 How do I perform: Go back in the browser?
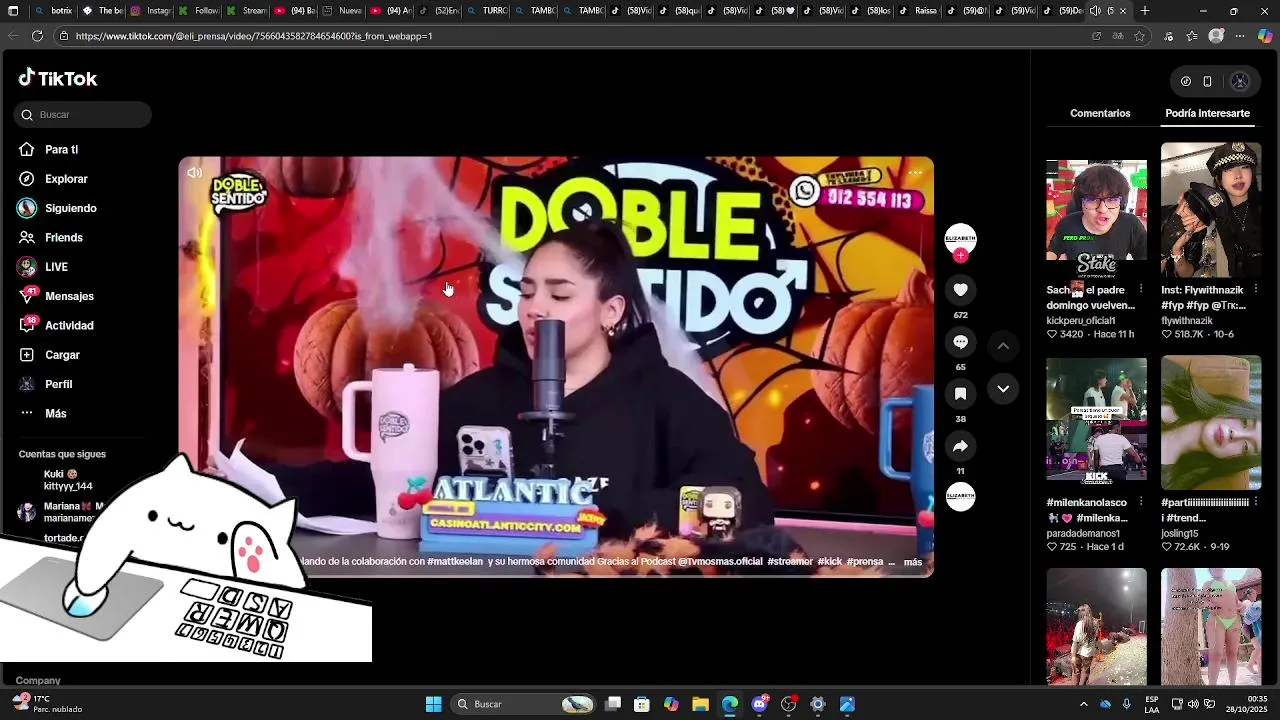tap(13, 36)
